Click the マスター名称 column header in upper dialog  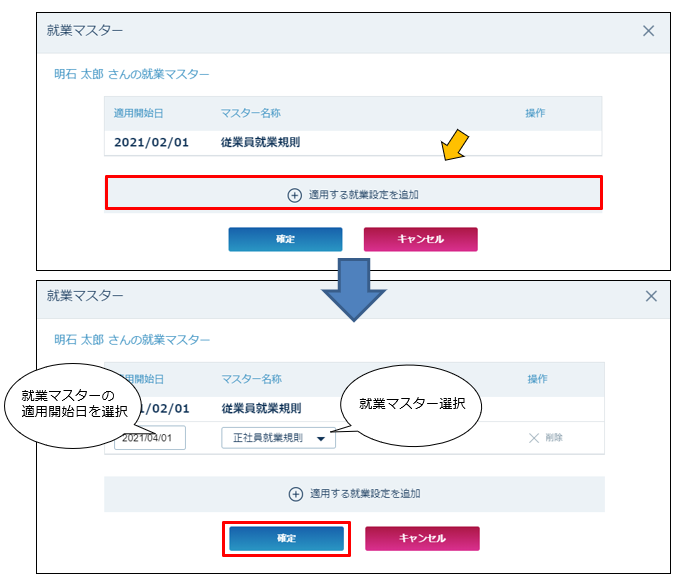point(251,113)
